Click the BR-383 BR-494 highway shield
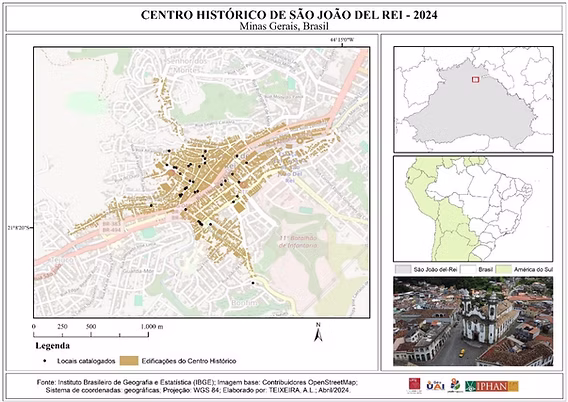Image resolution: width=568 pixels, height=402 pixels. coord(112,227)
